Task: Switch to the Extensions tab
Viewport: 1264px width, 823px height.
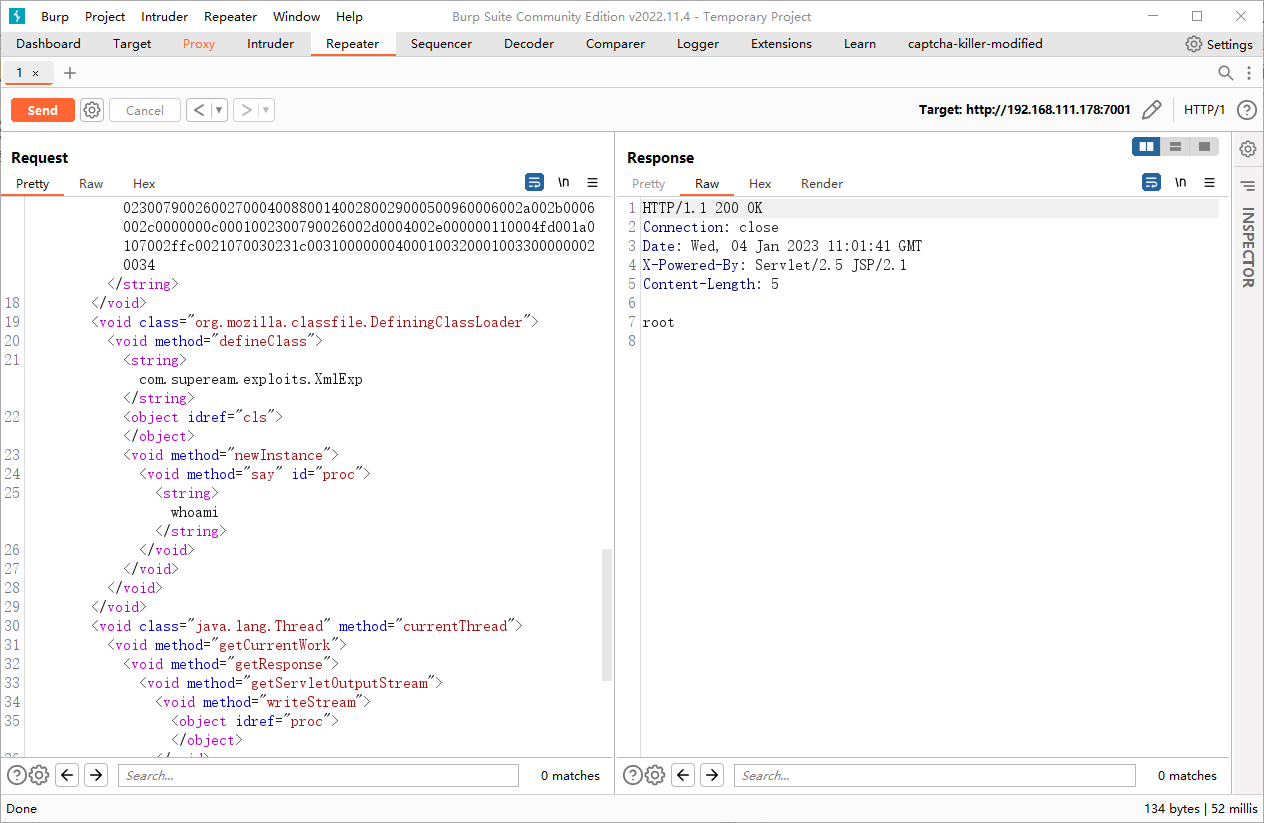Action: coord(781,44)
